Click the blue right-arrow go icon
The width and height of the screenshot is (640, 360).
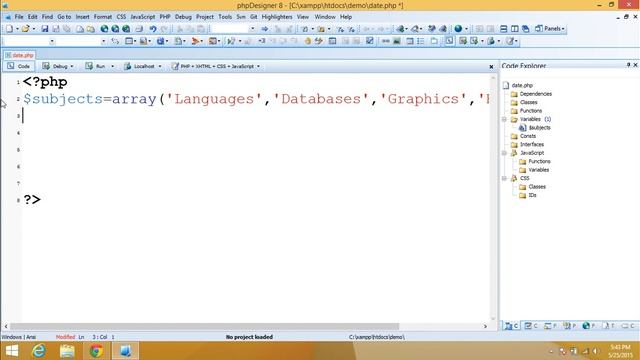click(264, 29)
